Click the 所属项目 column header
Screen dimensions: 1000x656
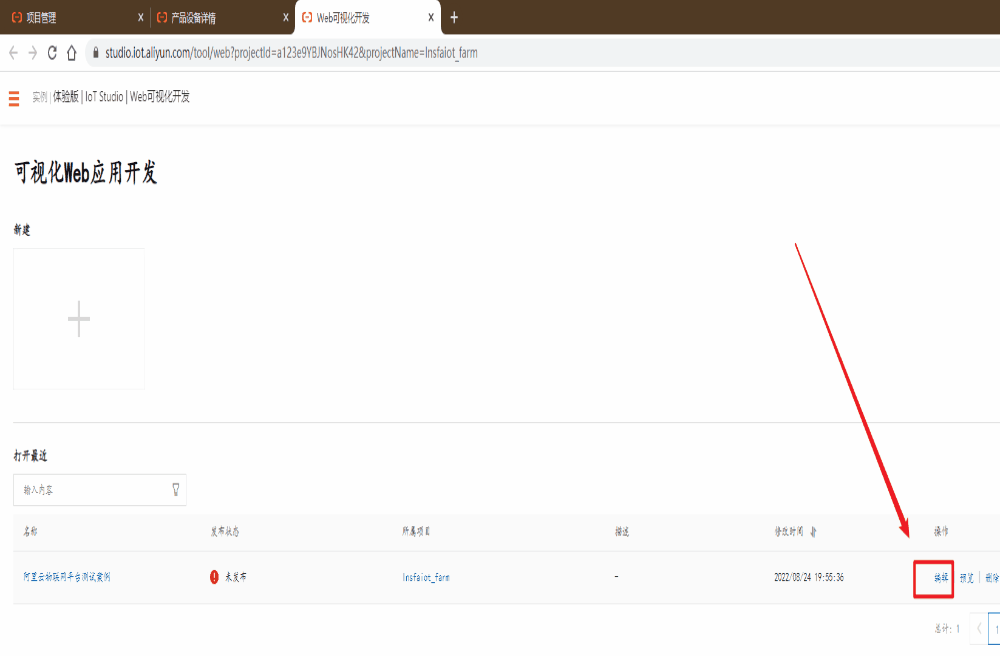point(416,532)
